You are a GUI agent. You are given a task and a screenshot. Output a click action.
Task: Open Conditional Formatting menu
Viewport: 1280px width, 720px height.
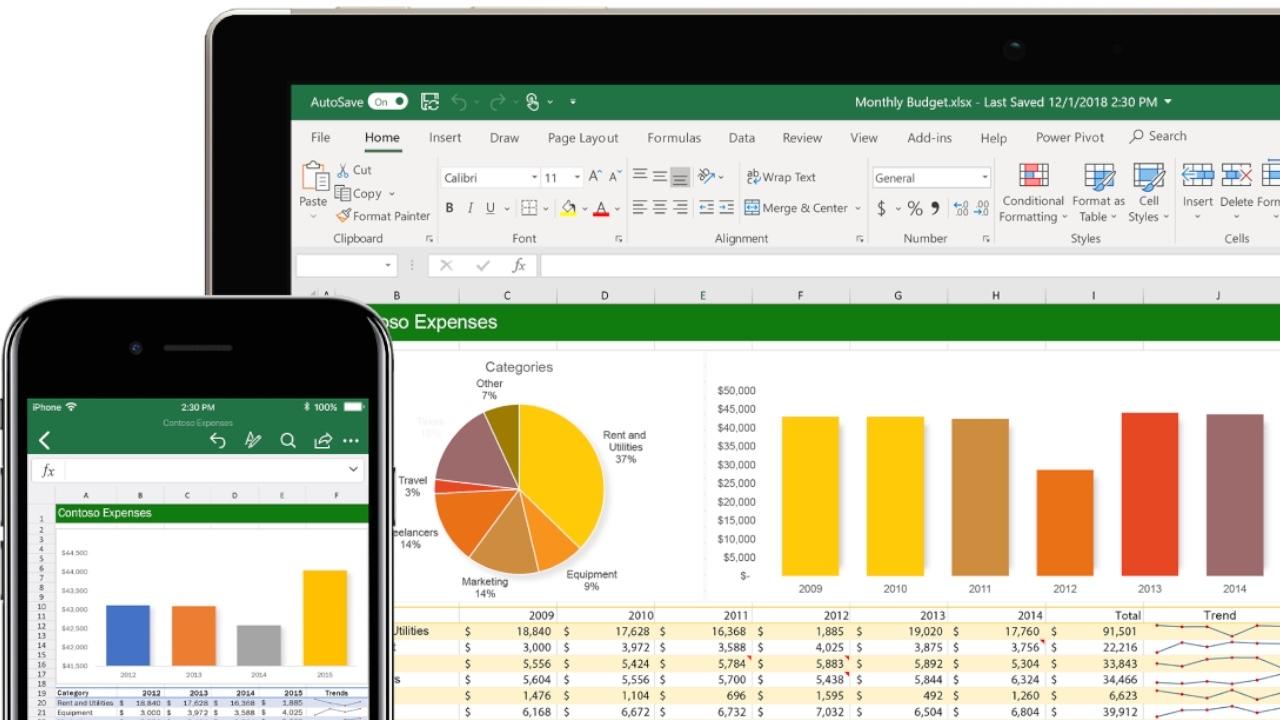point(1033,193)
